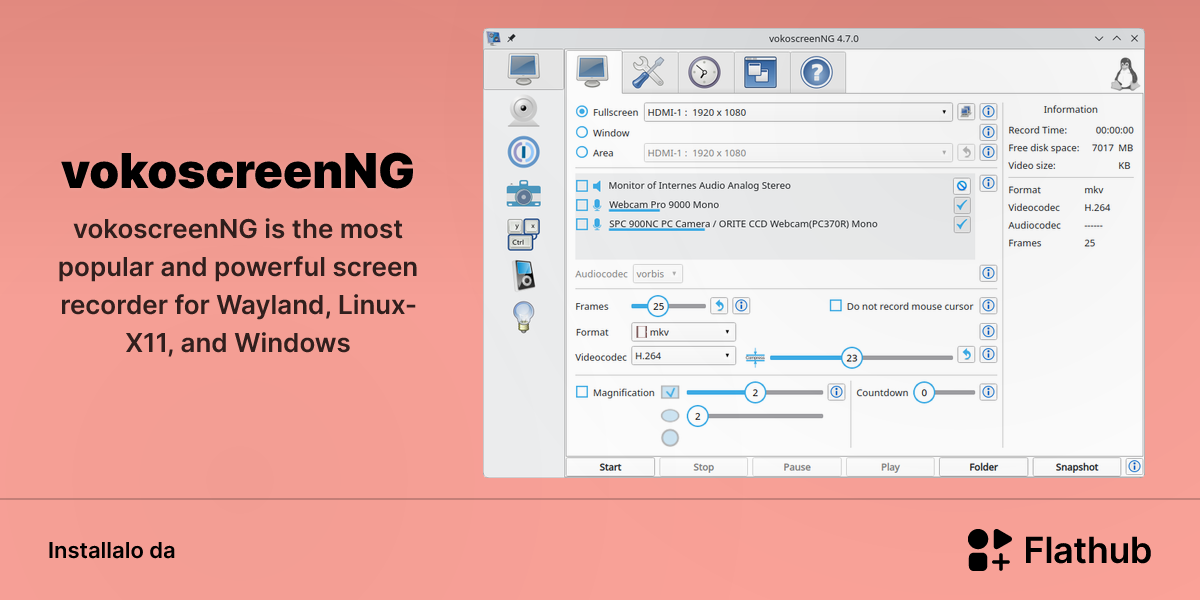Select the Window recording mode
Image resolution: width=1200 pixels, height=600 pixels.
tap(582, 132)
